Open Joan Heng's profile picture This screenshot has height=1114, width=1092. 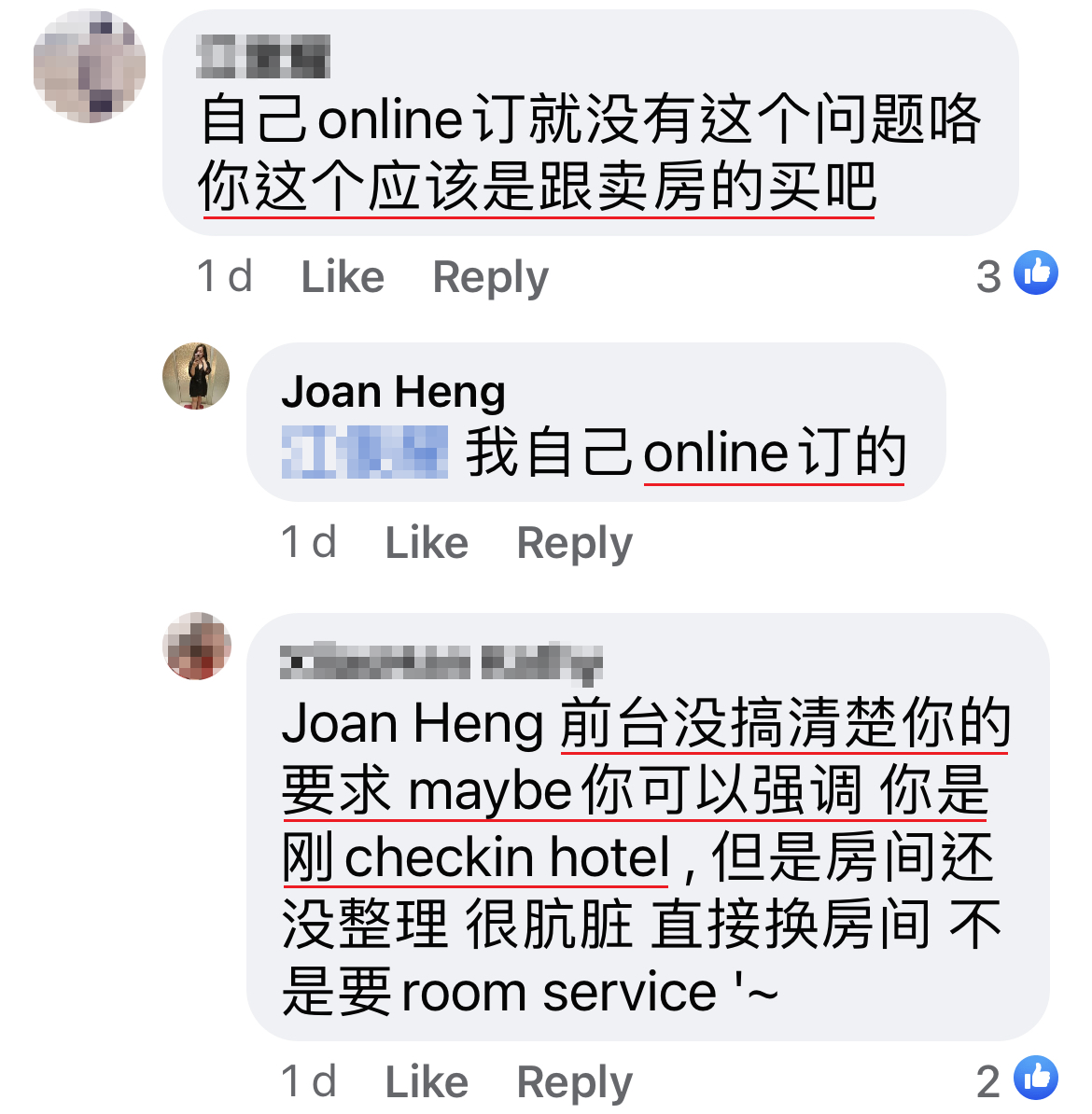coord(196,377)
